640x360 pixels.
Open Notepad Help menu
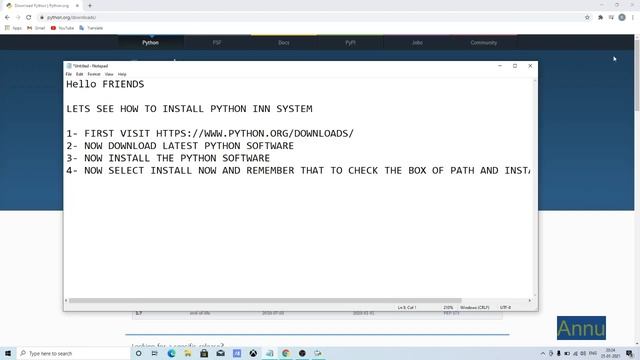click(122, 74)
